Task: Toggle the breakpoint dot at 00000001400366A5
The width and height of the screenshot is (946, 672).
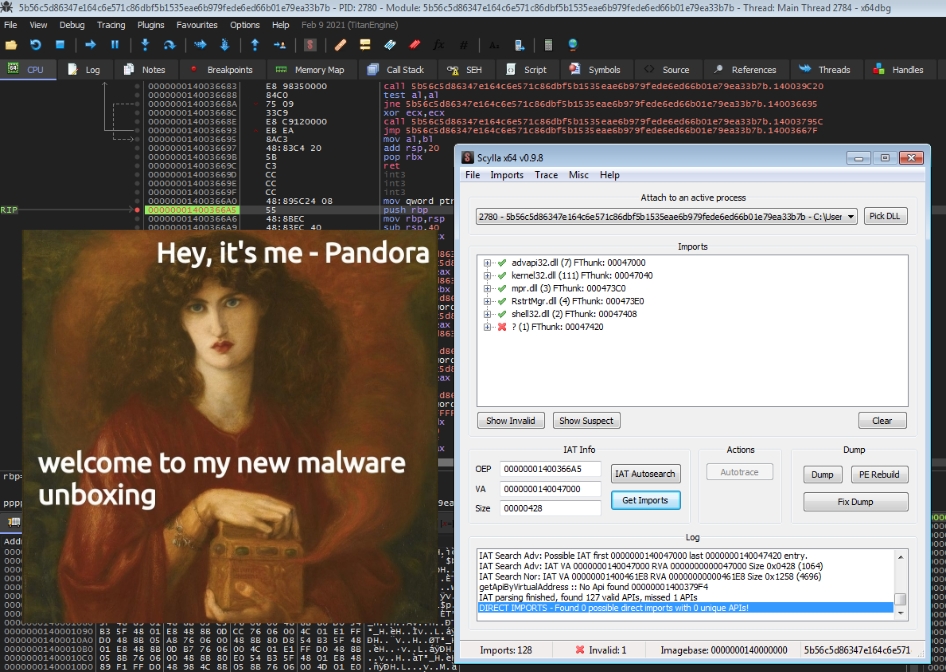Action: coord(138,210)
